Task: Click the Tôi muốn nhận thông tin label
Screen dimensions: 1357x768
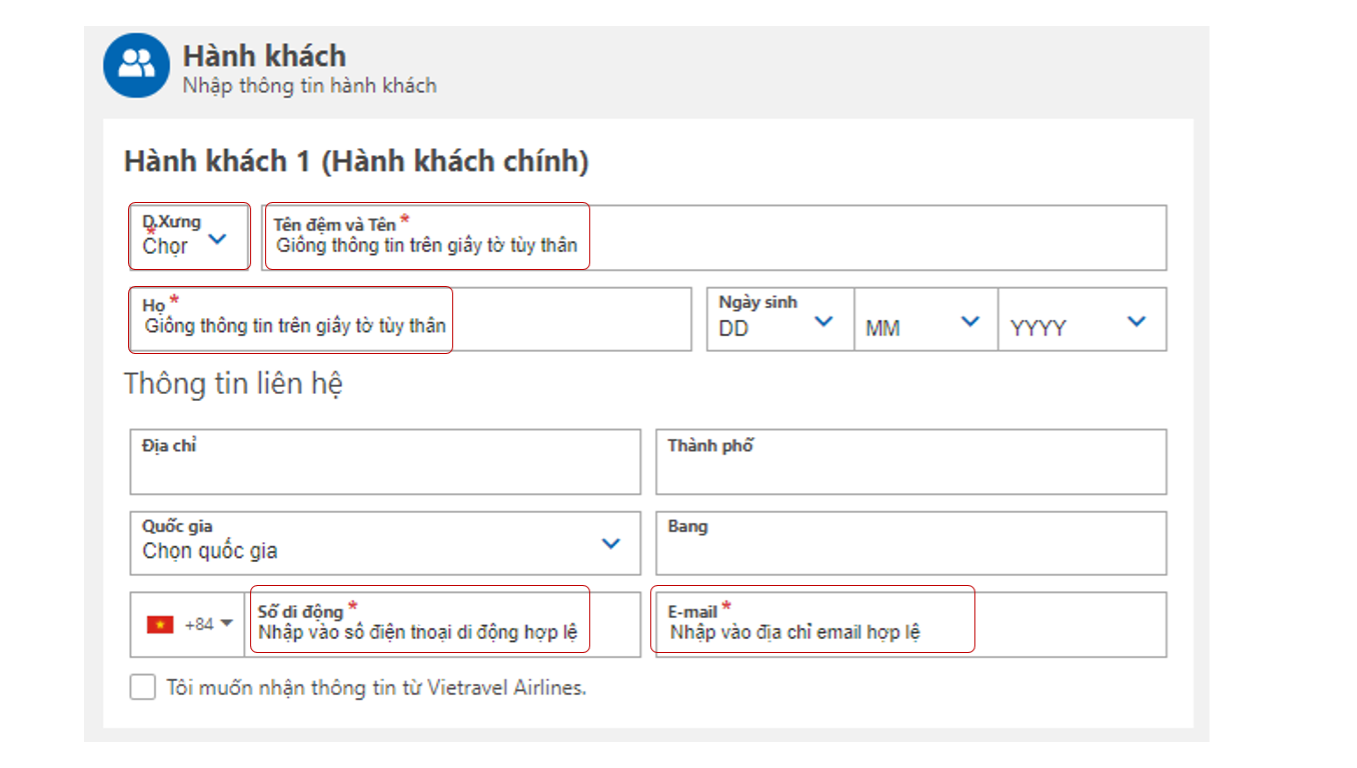Action: tap(376, 688)
